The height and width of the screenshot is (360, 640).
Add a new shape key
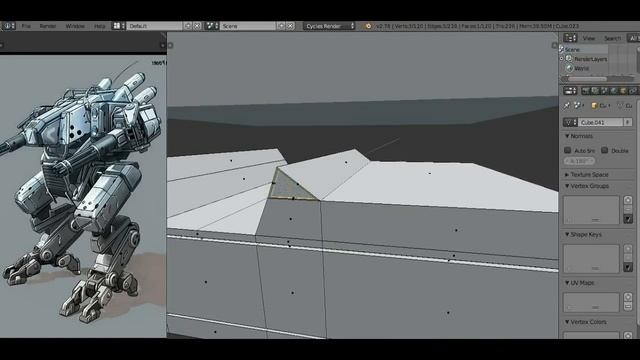(x=628, y=249)
